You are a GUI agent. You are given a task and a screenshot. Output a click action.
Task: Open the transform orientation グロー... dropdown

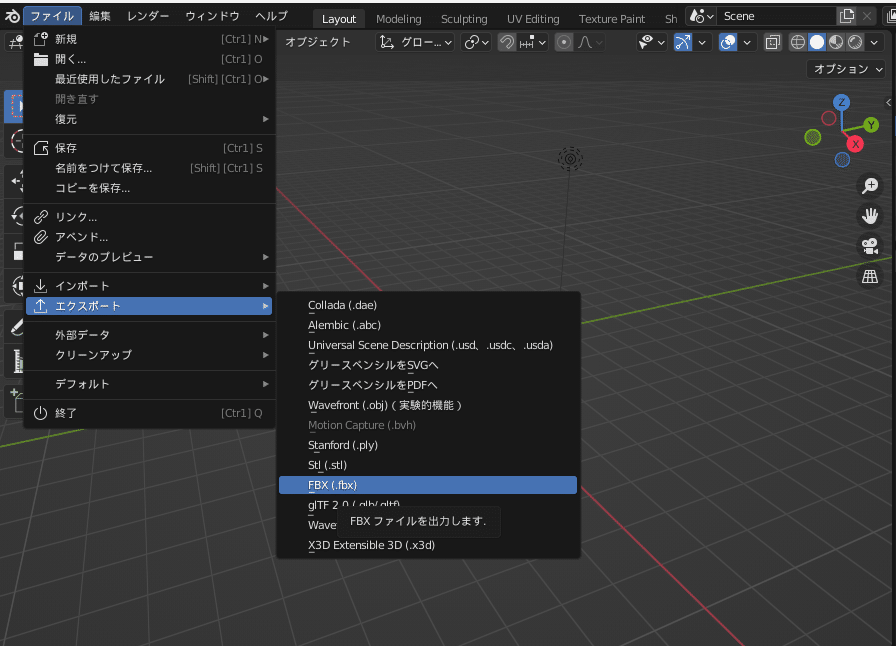tap(415, 42)
